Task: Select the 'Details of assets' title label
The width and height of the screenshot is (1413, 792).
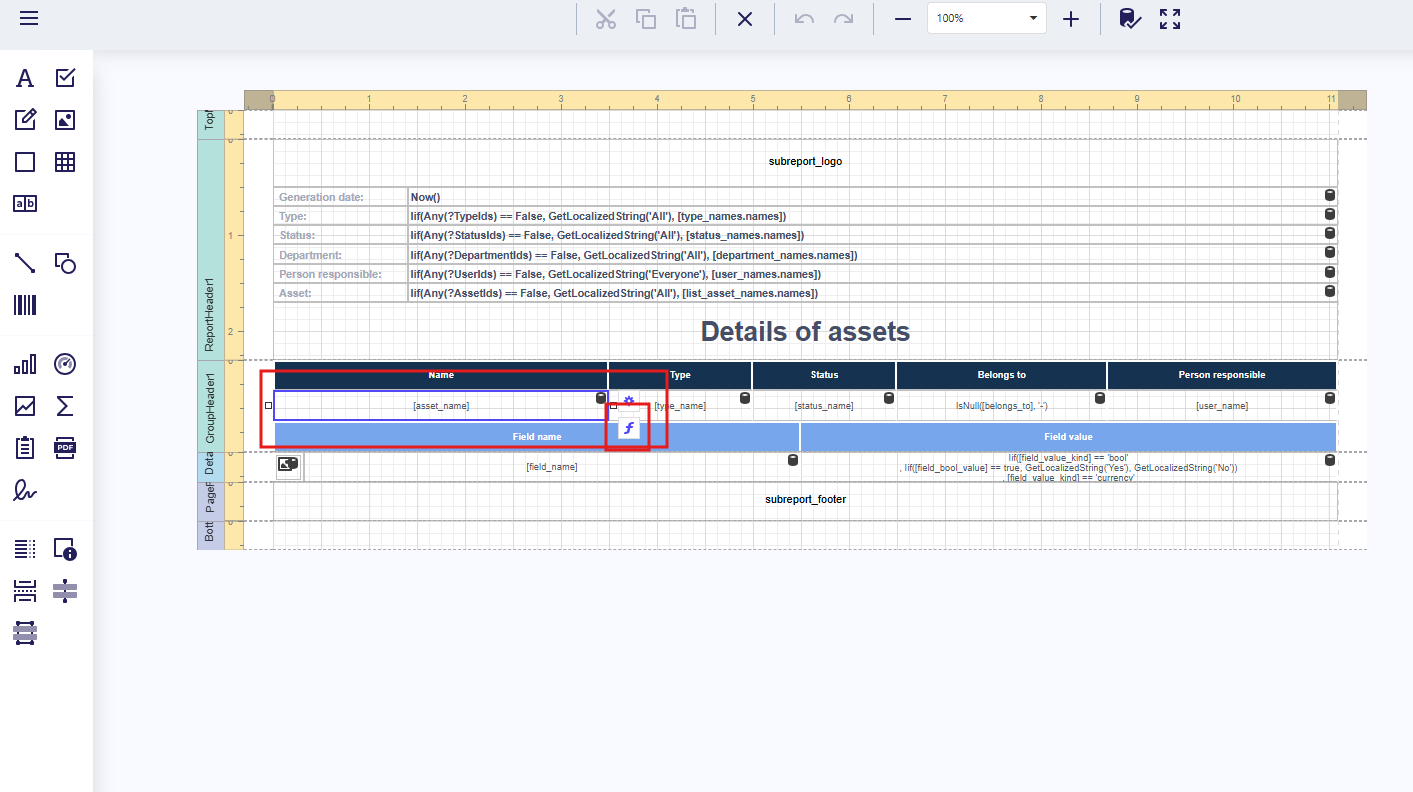Action: 805,332
